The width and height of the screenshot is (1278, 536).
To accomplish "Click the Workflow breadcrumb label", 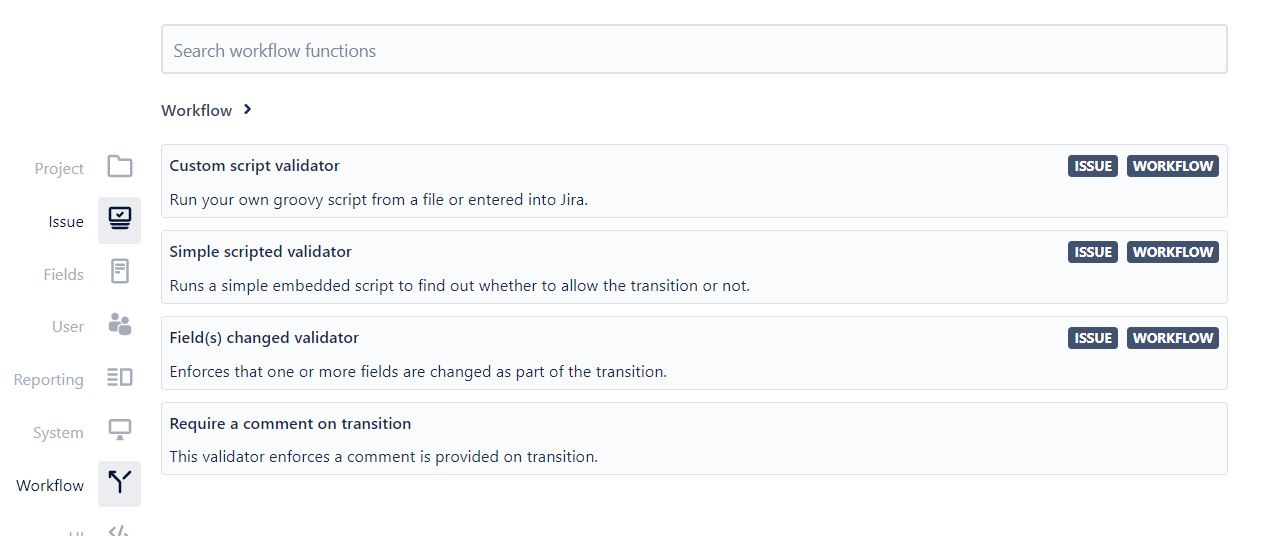I will [x=196, y=110].
